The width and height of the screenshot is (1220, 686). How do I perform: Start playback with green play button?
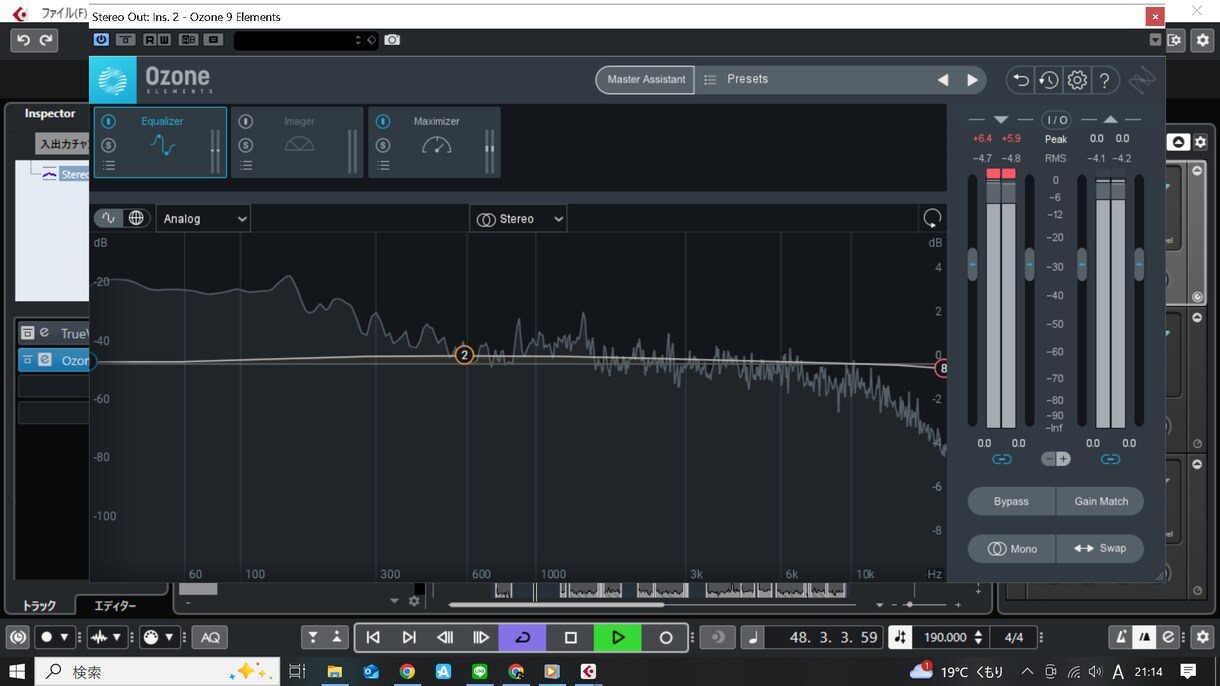click(x=618, y=637)
